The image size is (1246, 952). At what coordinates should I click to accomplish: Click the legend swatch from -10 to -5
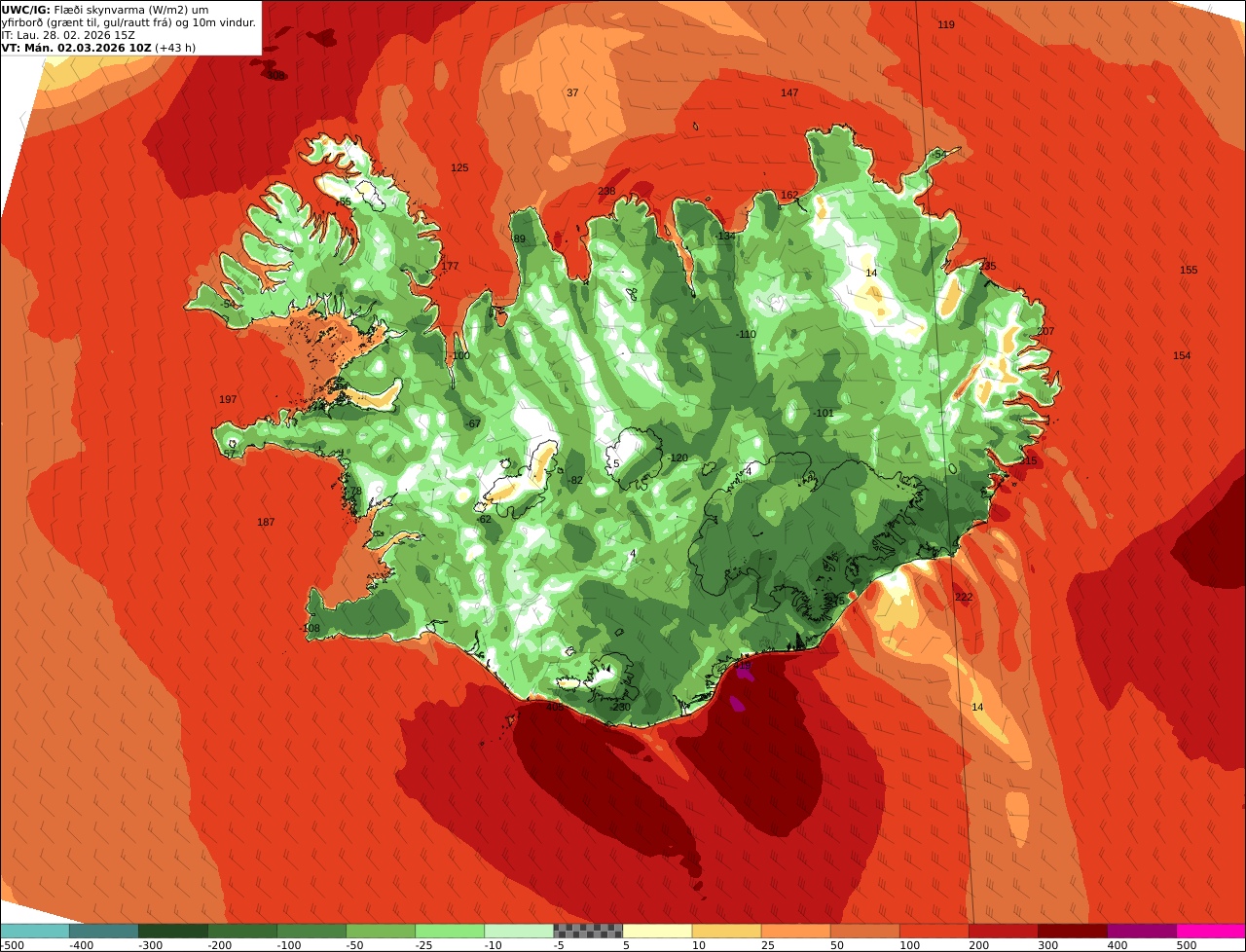pyautogui.click(x=519, y=931)
